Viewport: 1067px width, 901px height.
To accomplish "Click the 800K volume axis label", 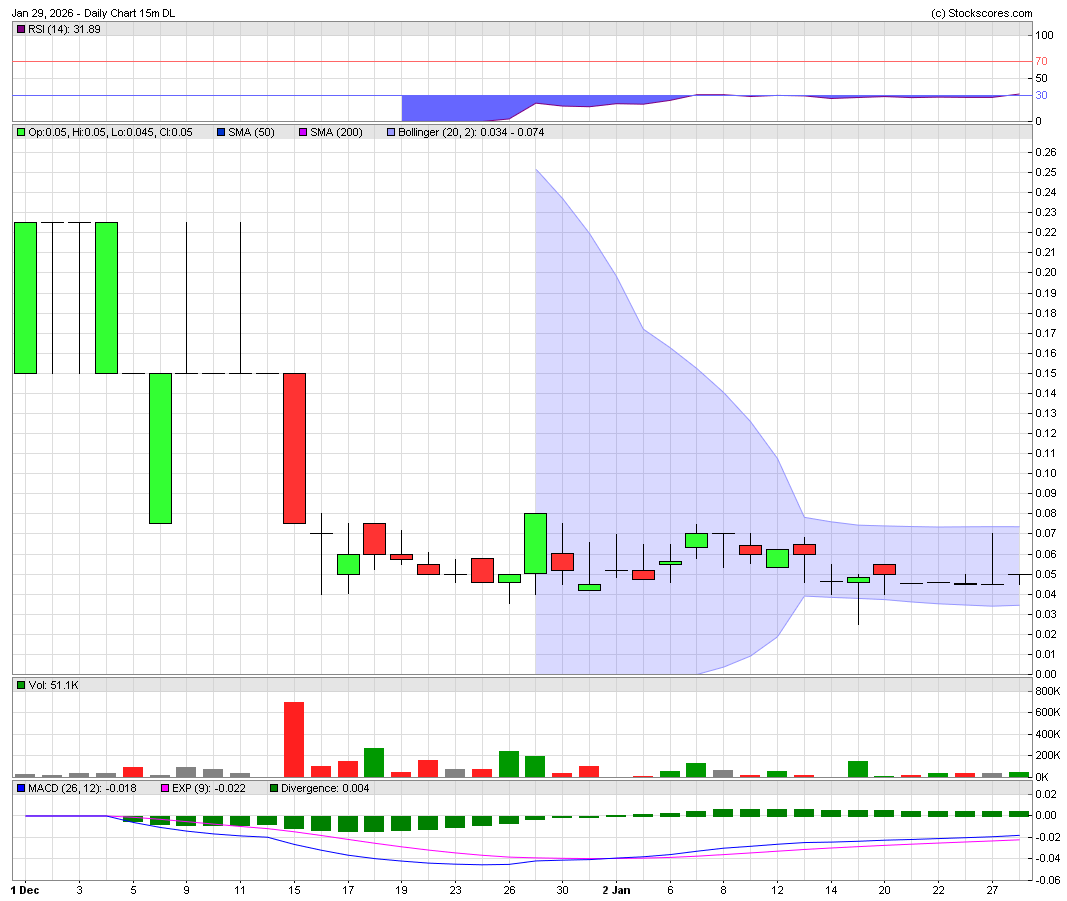I will (1047, 691).
